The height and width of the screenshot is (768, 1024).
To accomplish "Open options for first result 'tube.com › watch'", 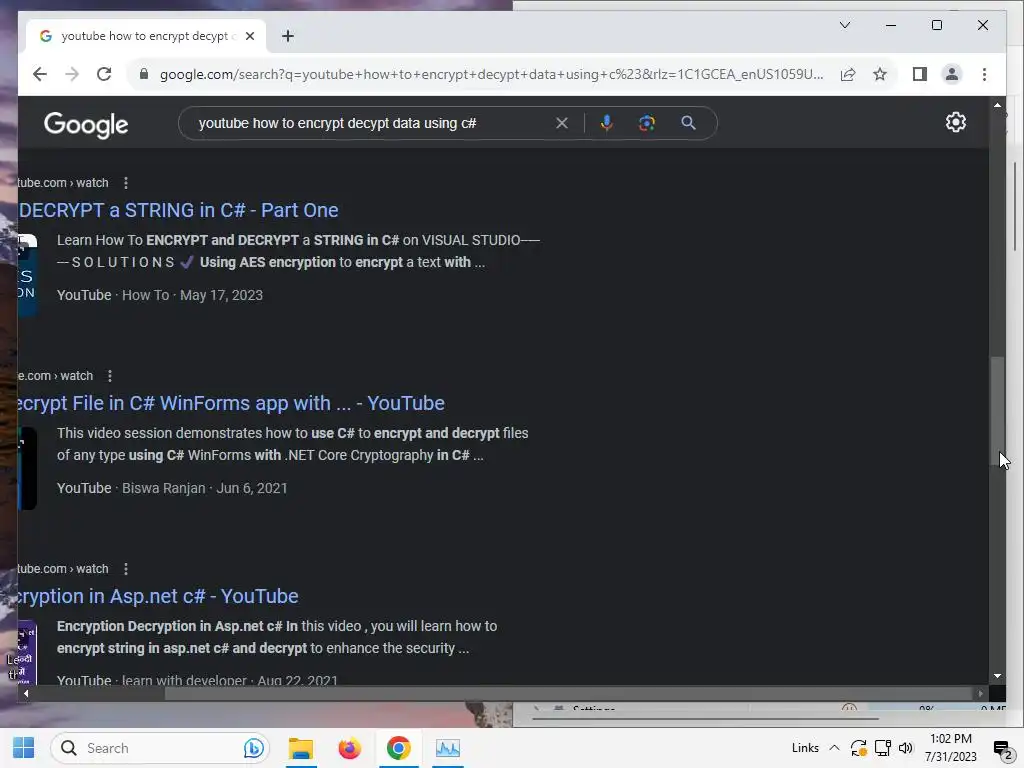I will [125, 183].
